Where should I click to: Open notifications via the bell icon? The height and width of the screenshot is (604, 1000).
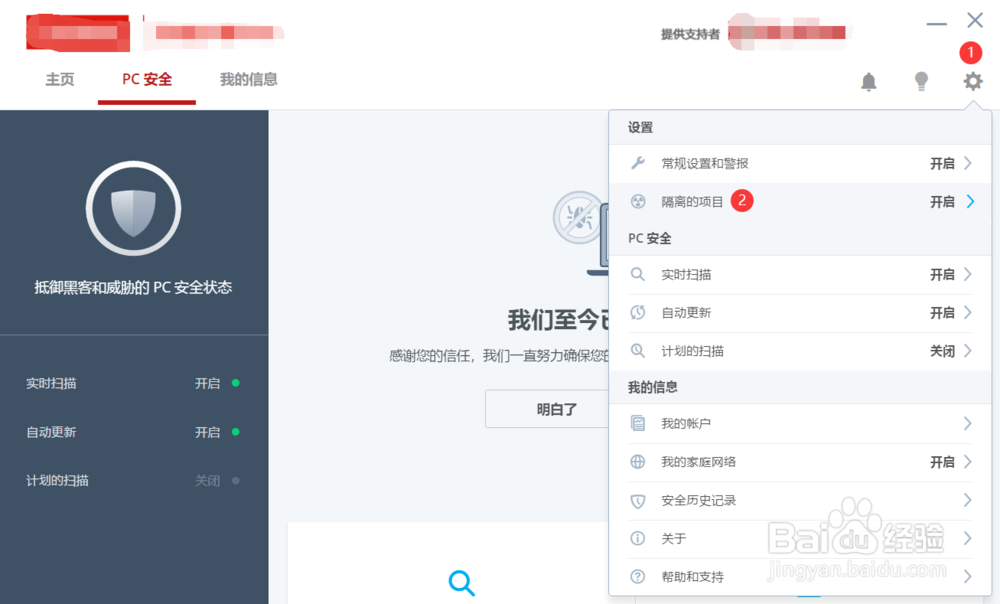tap(868, 82)
